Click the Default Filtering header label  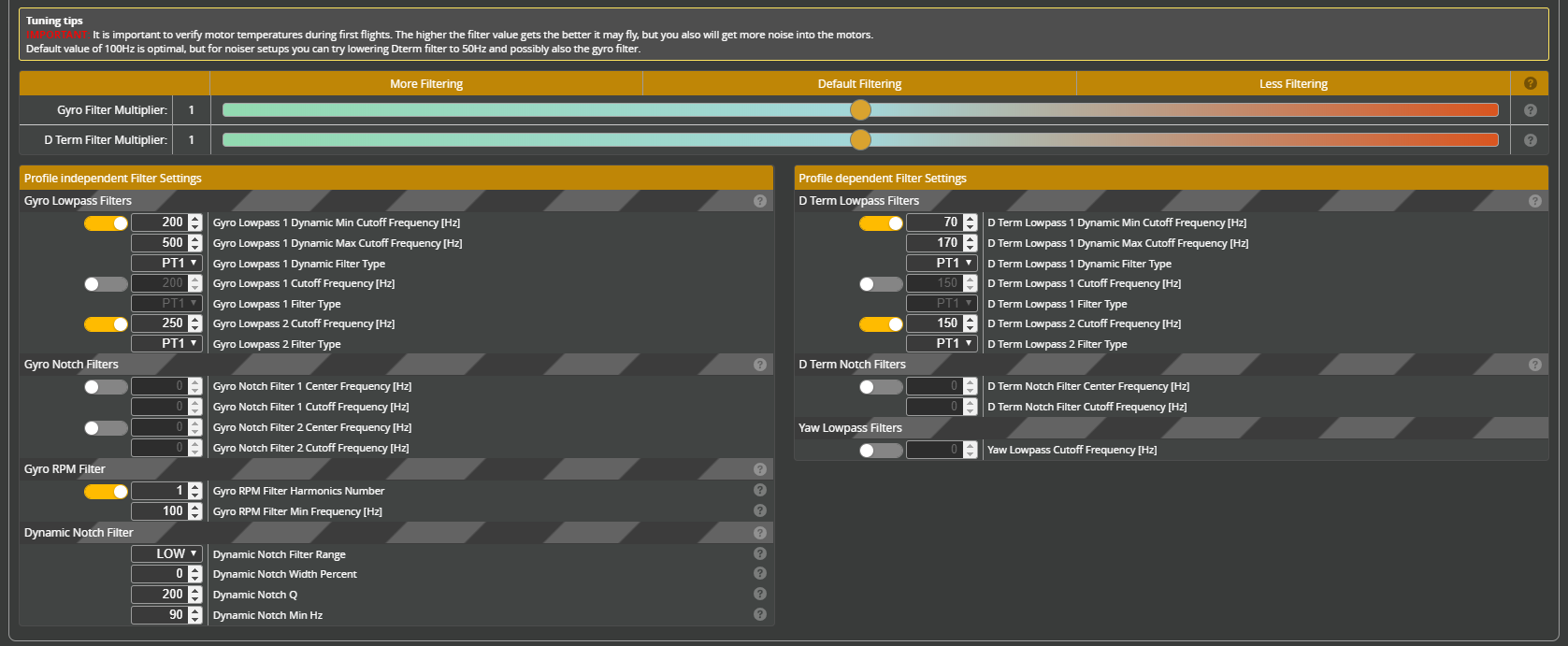pyautogui.click(x=859, y=84)
